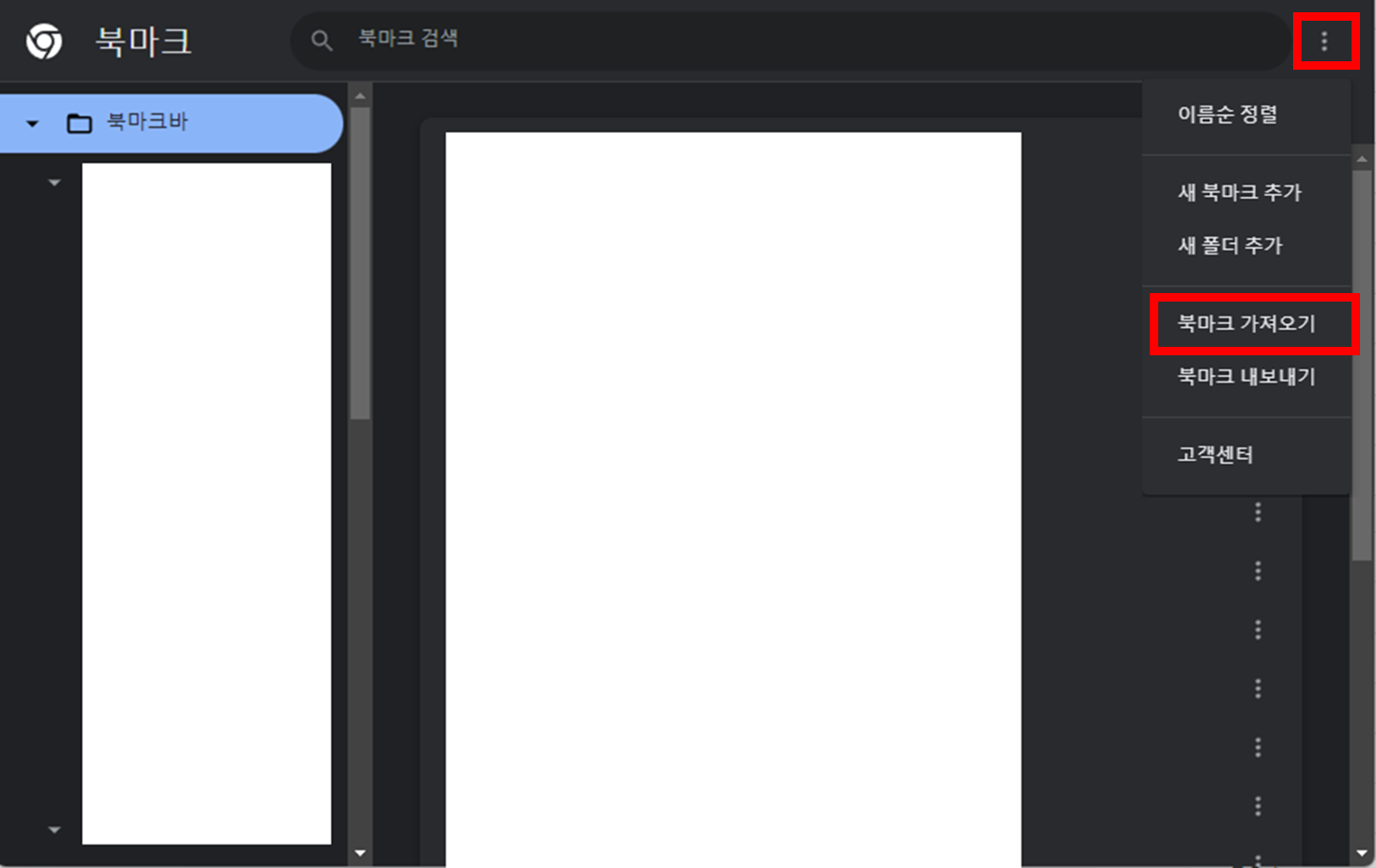
Task: Click 새 북마크 추가
Action: coord(1239,192)
